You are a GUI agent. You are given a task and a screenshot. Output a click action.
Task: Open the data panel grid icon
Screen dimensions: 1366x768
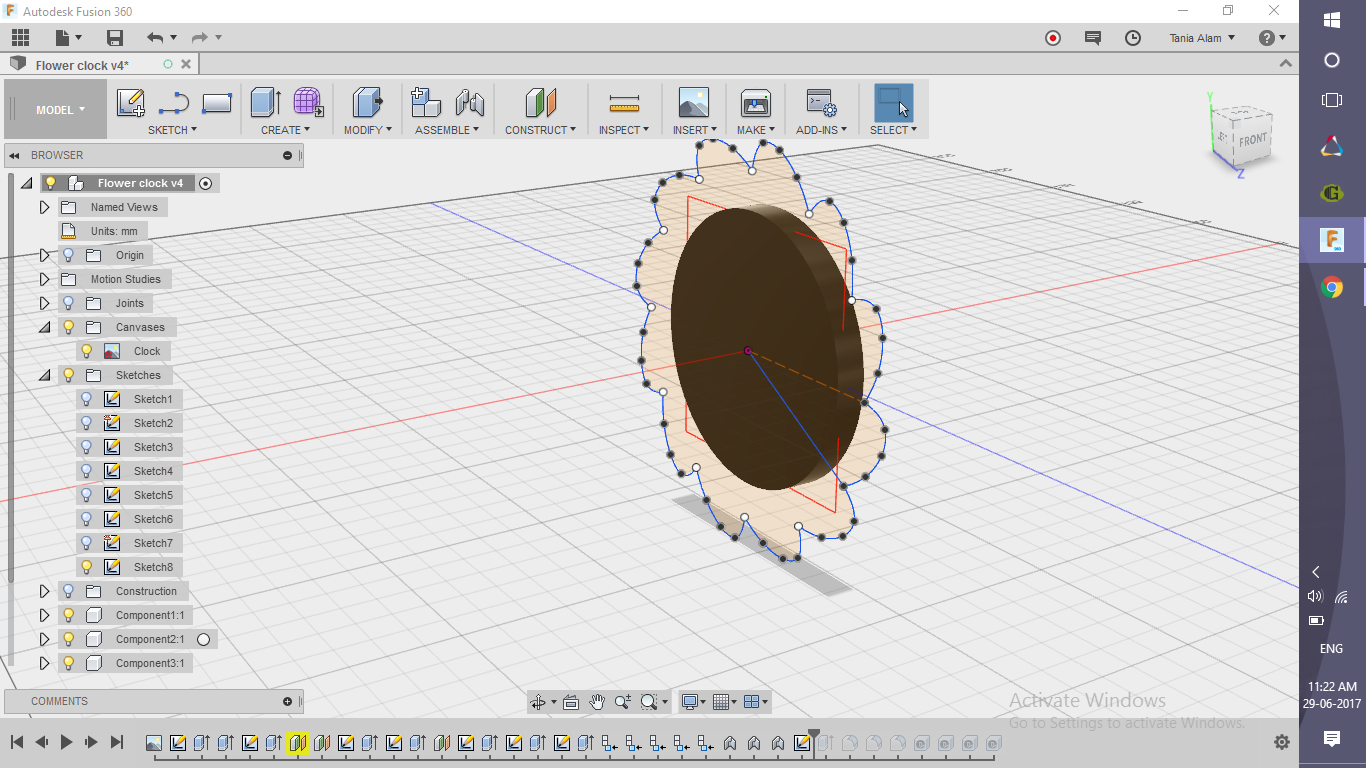[x=20, y=38]
